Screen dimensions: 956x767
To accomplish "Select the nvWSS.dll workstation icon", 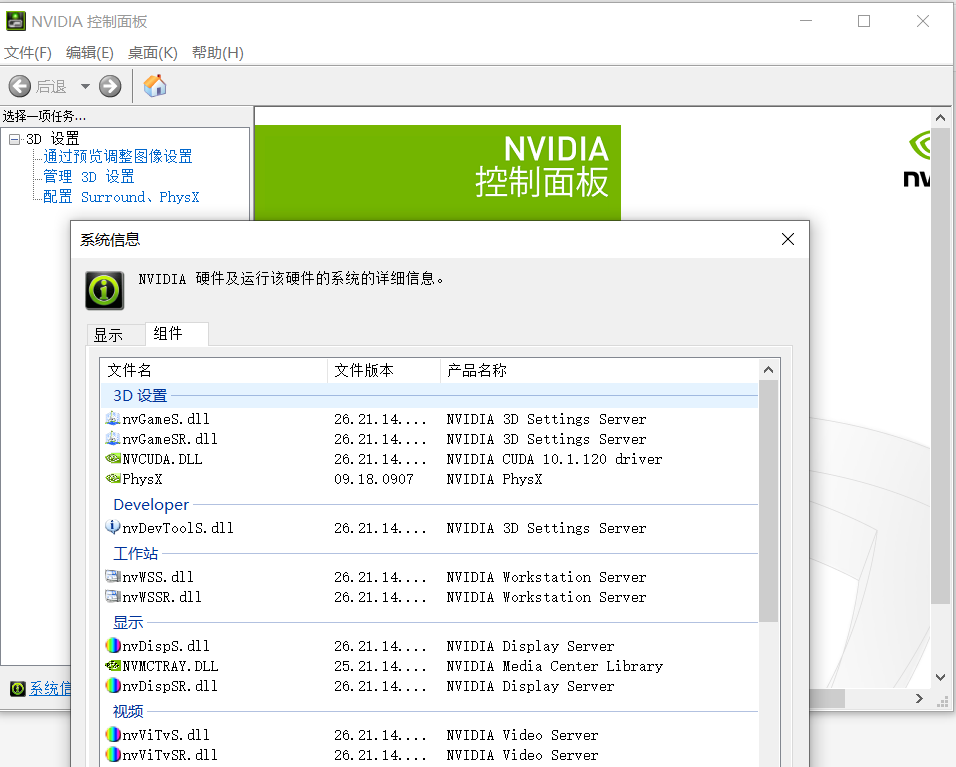I will pos(113,576).
